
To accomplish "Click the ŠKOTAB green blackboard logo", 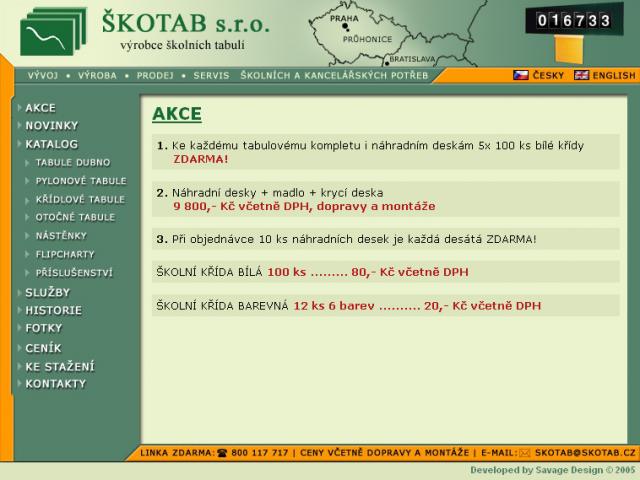I will pos(53,31).
